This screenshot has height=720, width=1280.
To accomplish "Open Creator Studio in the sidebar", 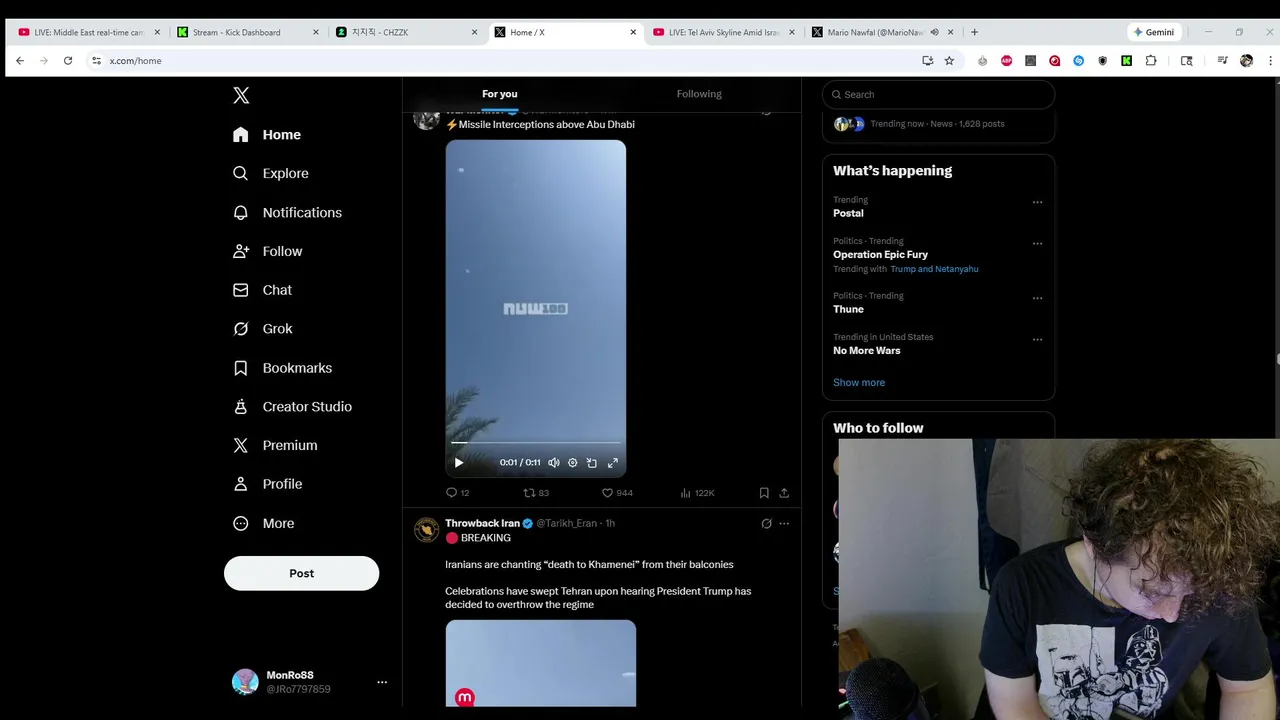I will (292, 407).
